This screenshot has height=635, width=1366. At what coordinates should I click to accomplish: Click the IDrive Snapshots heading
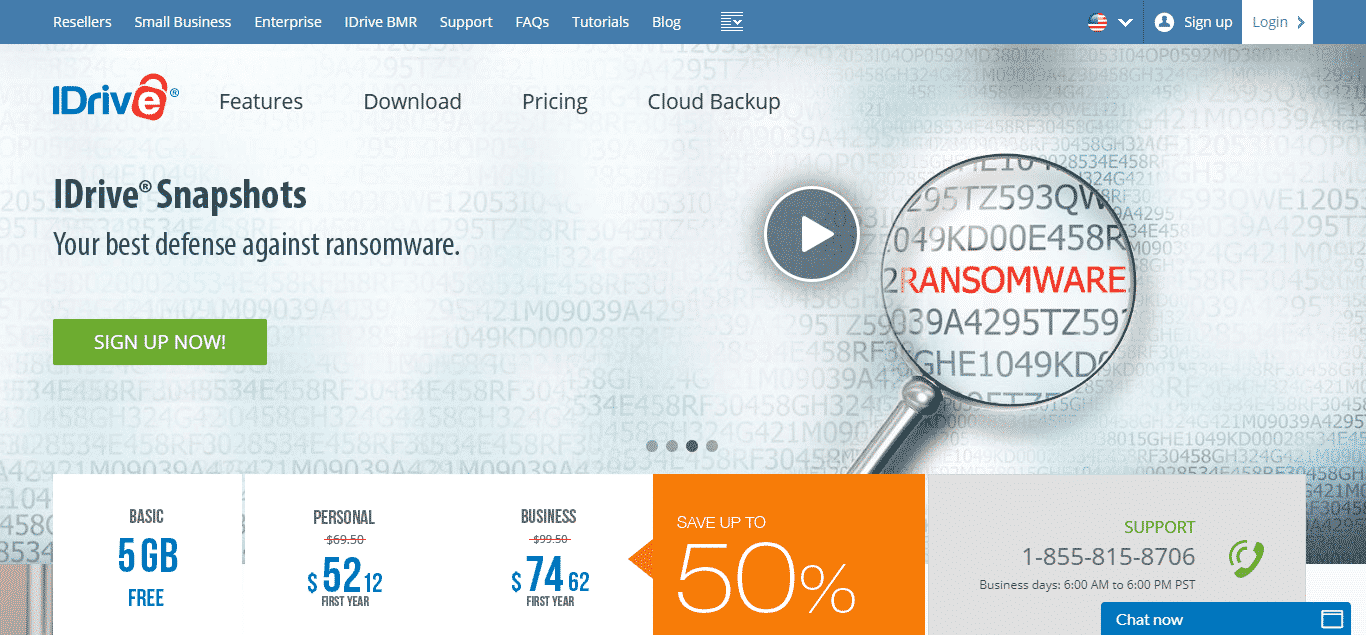pos(180,197)
